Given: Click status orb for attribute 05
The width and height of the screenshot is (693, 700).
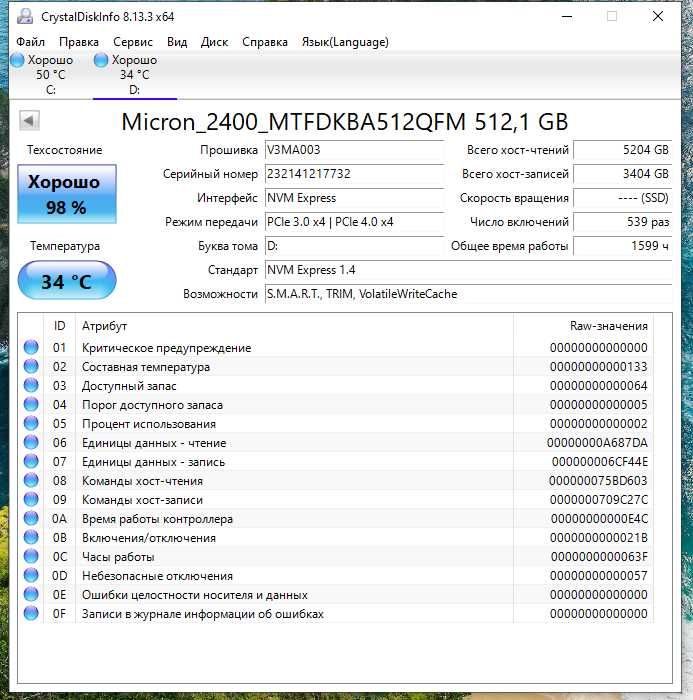Looking at the screenshot, I should point(31,423).
